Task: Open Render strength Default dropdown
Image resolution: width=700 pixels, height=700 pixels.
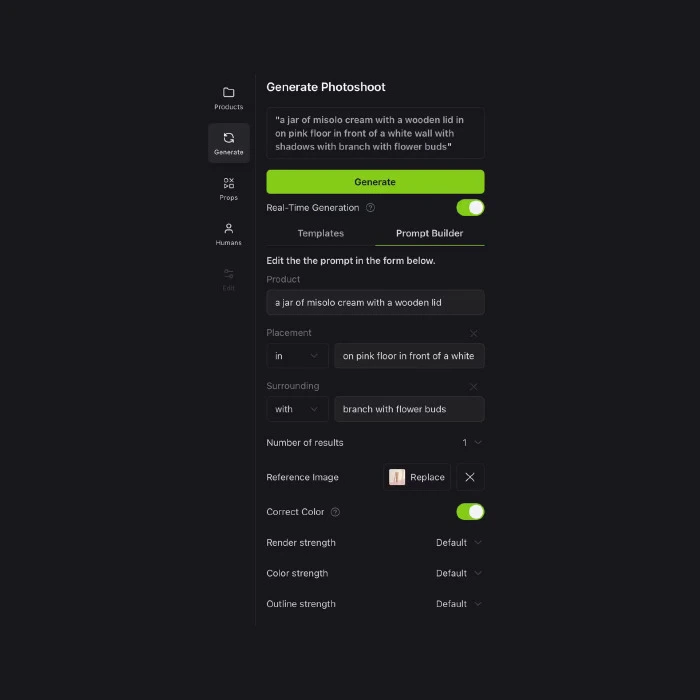Action: [x=458, y=542]
